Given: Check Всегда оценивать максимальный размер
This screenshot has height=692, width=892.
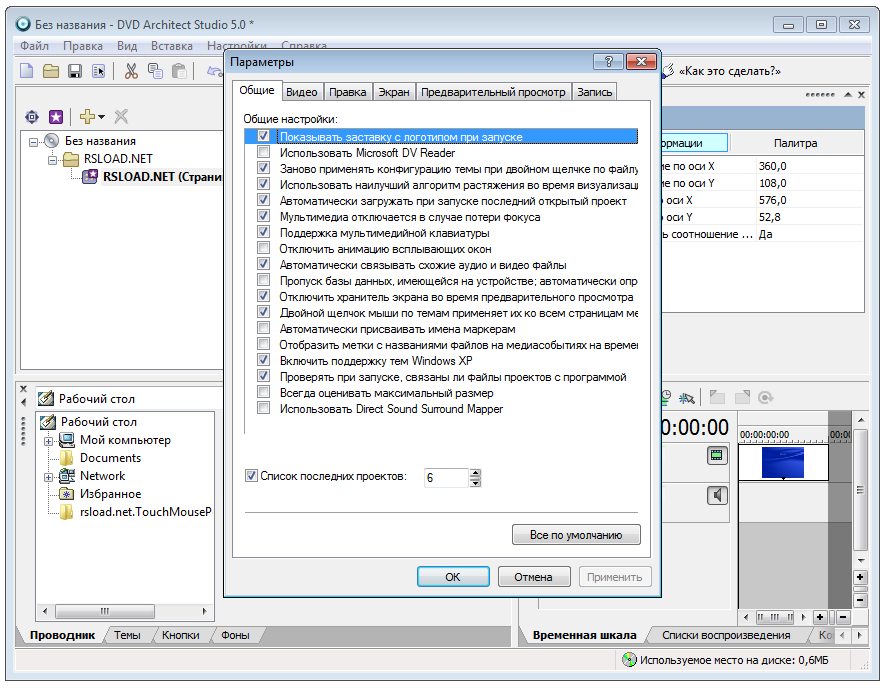Looking at the screenshot, I should pos(263,392).
